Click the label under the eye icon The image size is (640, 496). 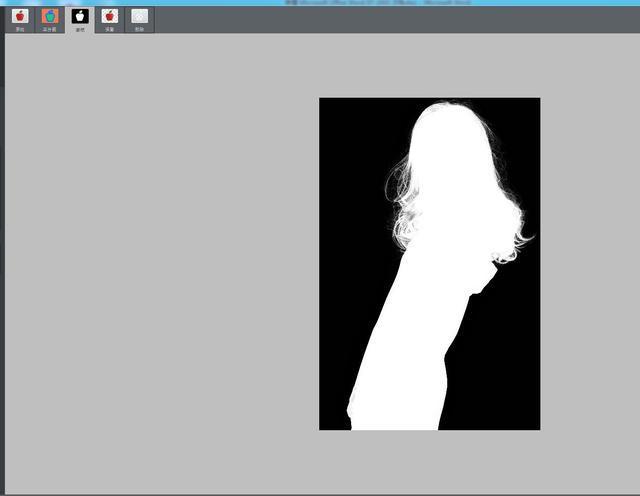139,29
